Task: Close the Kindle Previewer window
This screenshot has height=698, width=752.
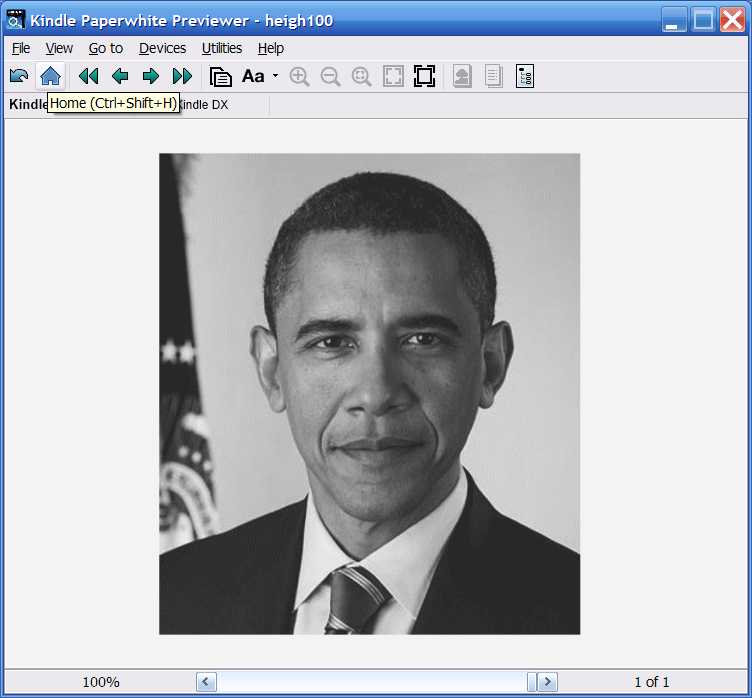Action: click(x=732, y=20)
